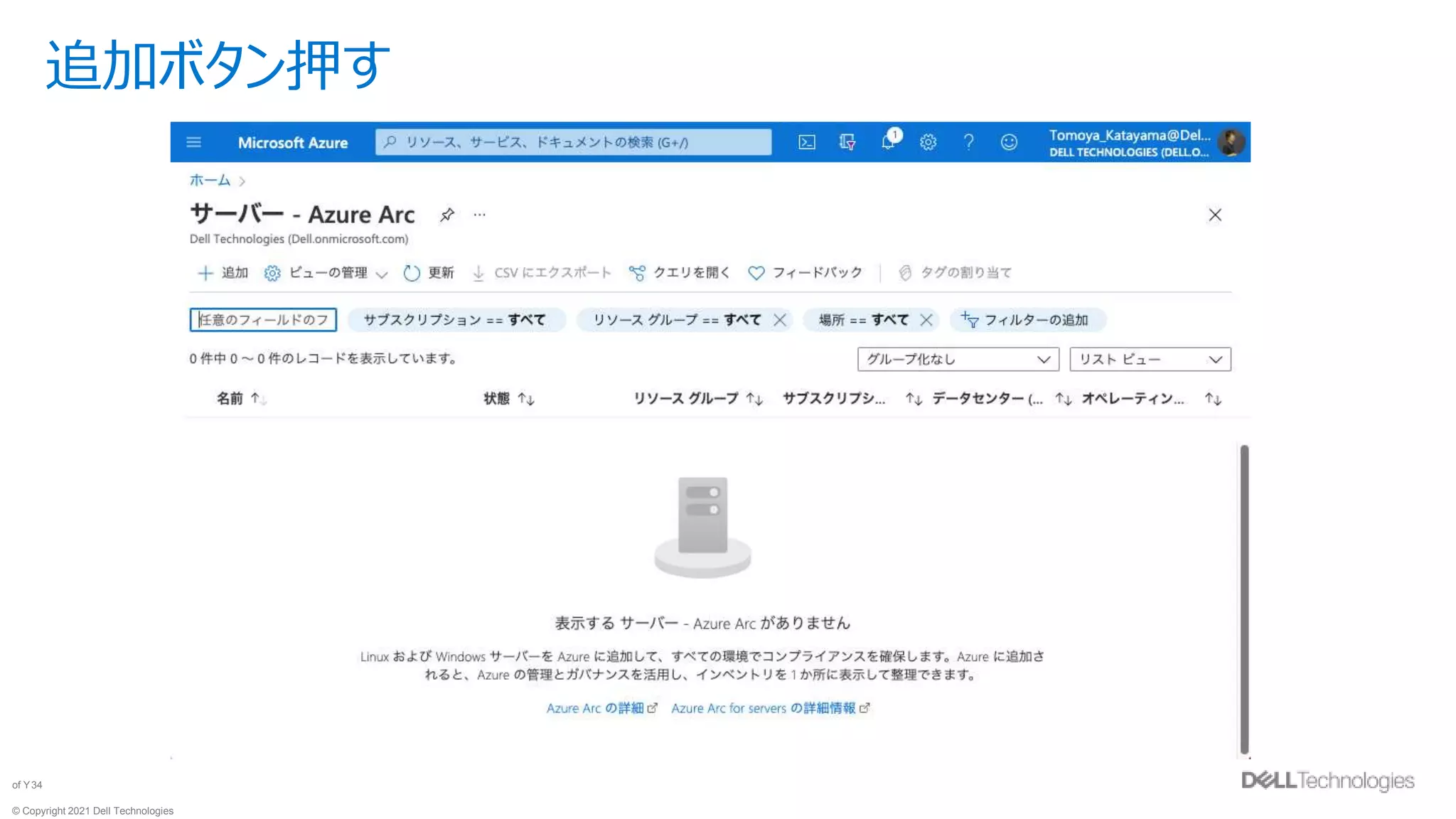The width and height of the screenshot is (1456, 819).
Task: Sort by the 状態 column
Action: 509,399
